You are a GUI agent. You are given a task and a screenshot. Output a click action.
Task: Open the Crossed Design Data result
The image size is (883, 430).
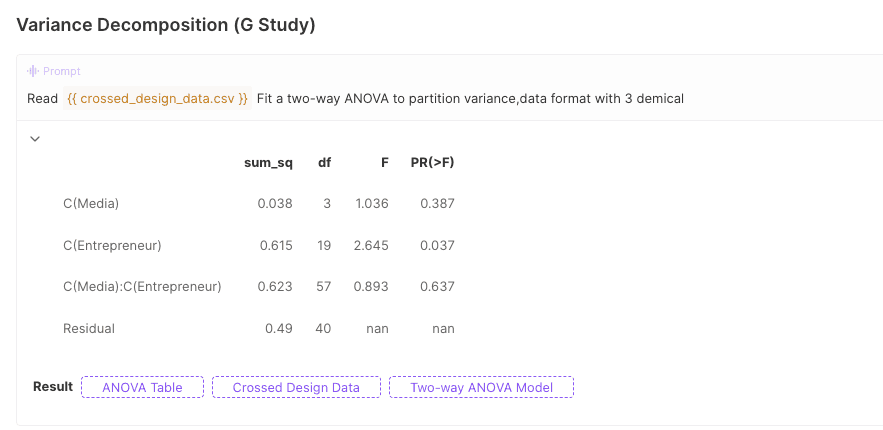pyautogui.click(x=296, y=387)
